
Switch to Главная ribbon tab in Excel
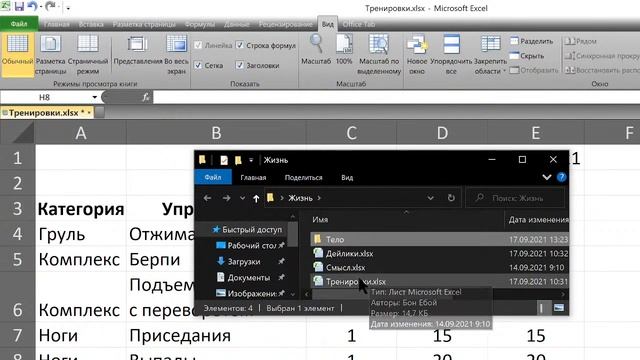pos(56,24)
